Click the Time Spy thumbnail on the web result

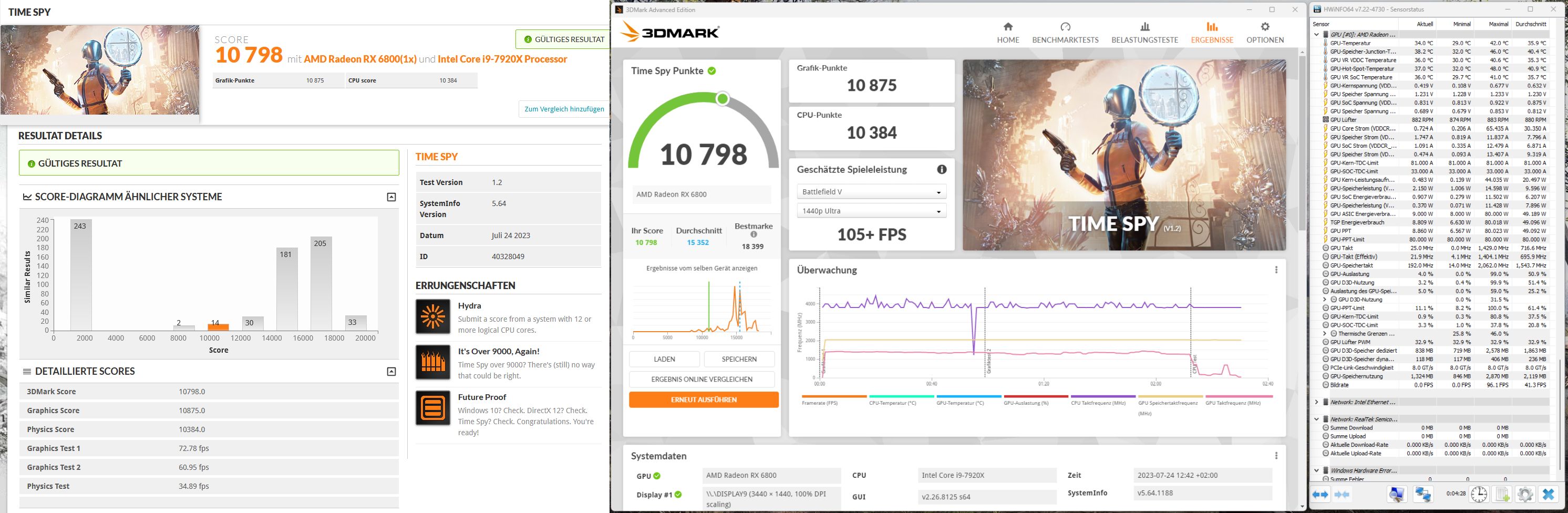coord(100,70)
